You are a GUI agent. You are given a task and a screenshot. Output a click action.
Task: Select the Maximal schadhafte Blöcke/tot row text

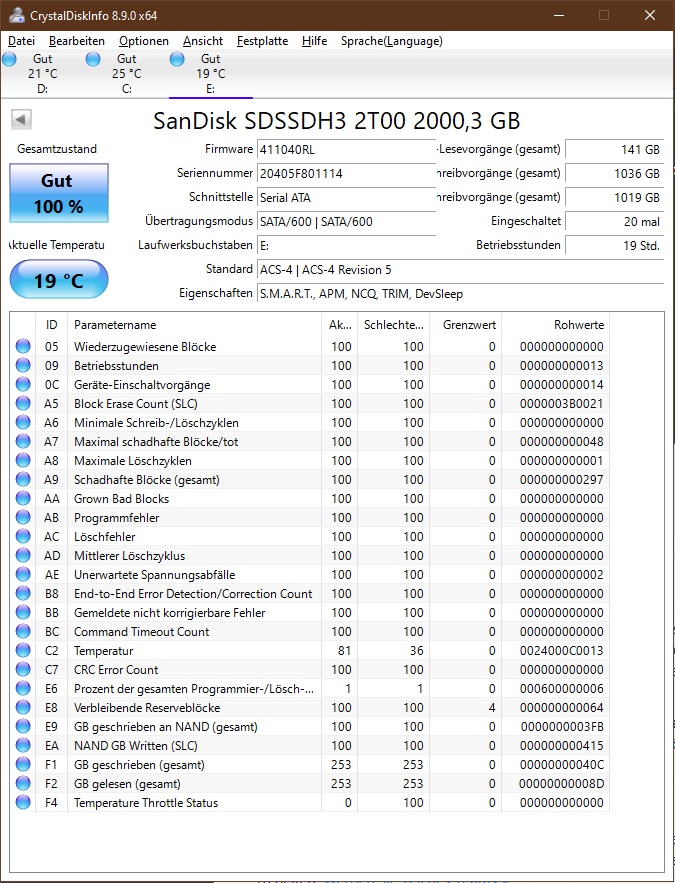(x=156, y=442)
